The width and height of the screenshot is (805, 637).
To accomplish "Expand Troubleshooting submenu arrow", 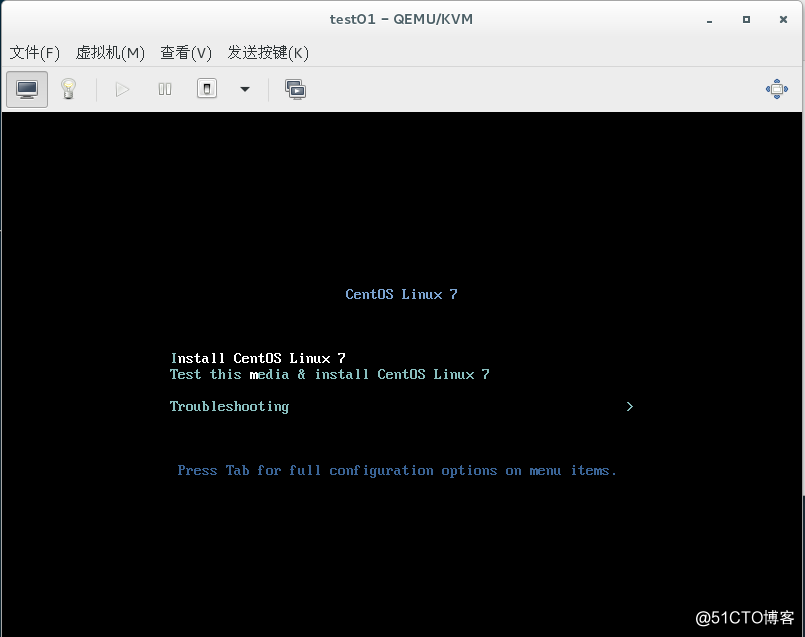I will pyautogui.click(x=629, y=407).
